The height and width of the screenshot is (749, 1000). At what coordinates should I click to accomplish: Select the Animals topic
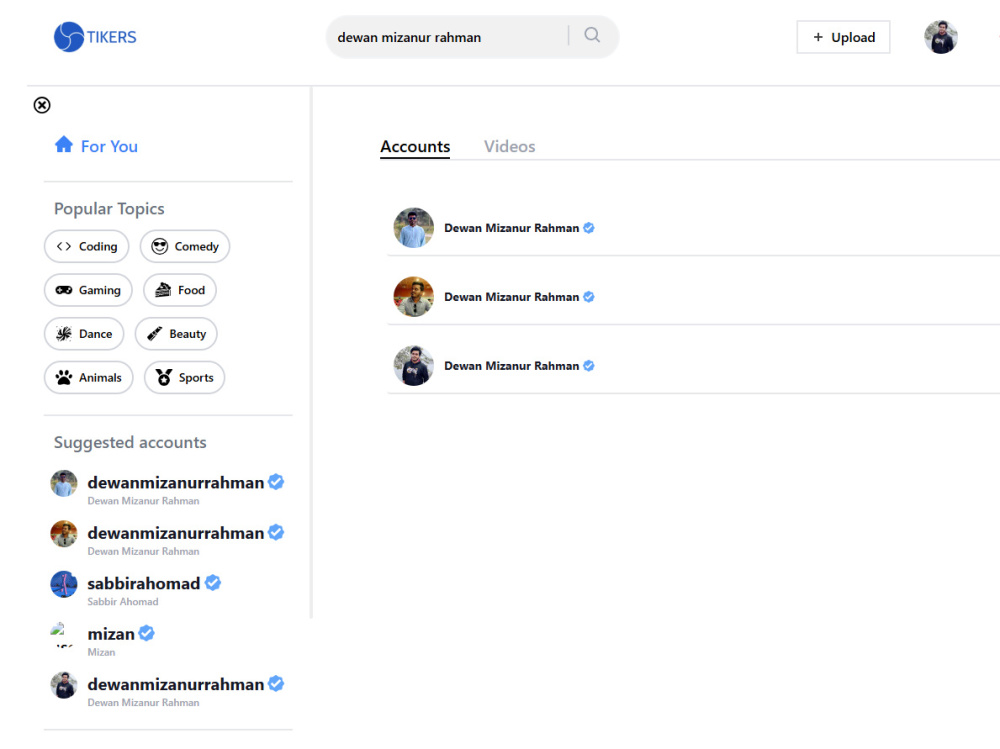point(89,378)
